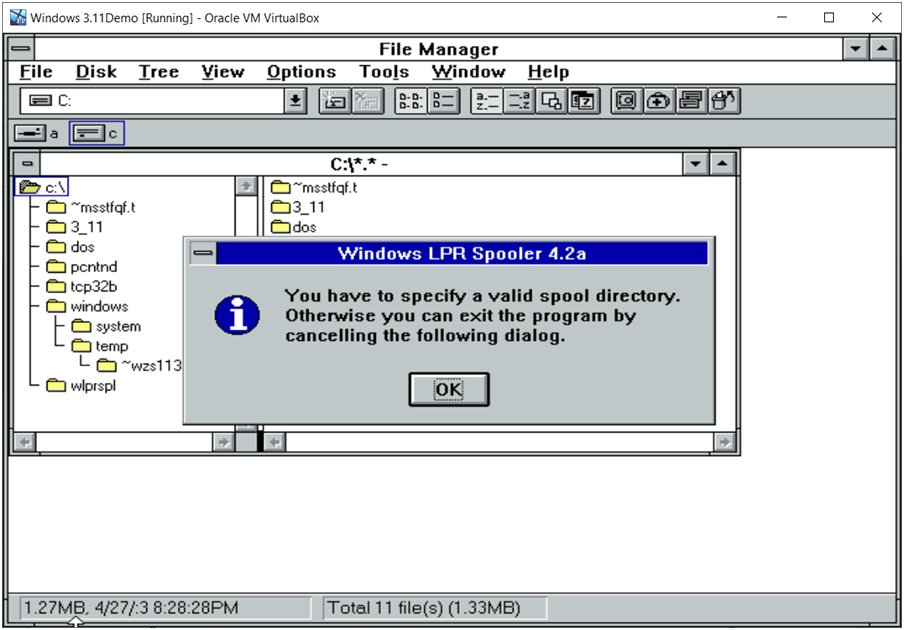Click tree pane scroll-up arrow
Screen dimensions: 904x630
coord(246,186)
